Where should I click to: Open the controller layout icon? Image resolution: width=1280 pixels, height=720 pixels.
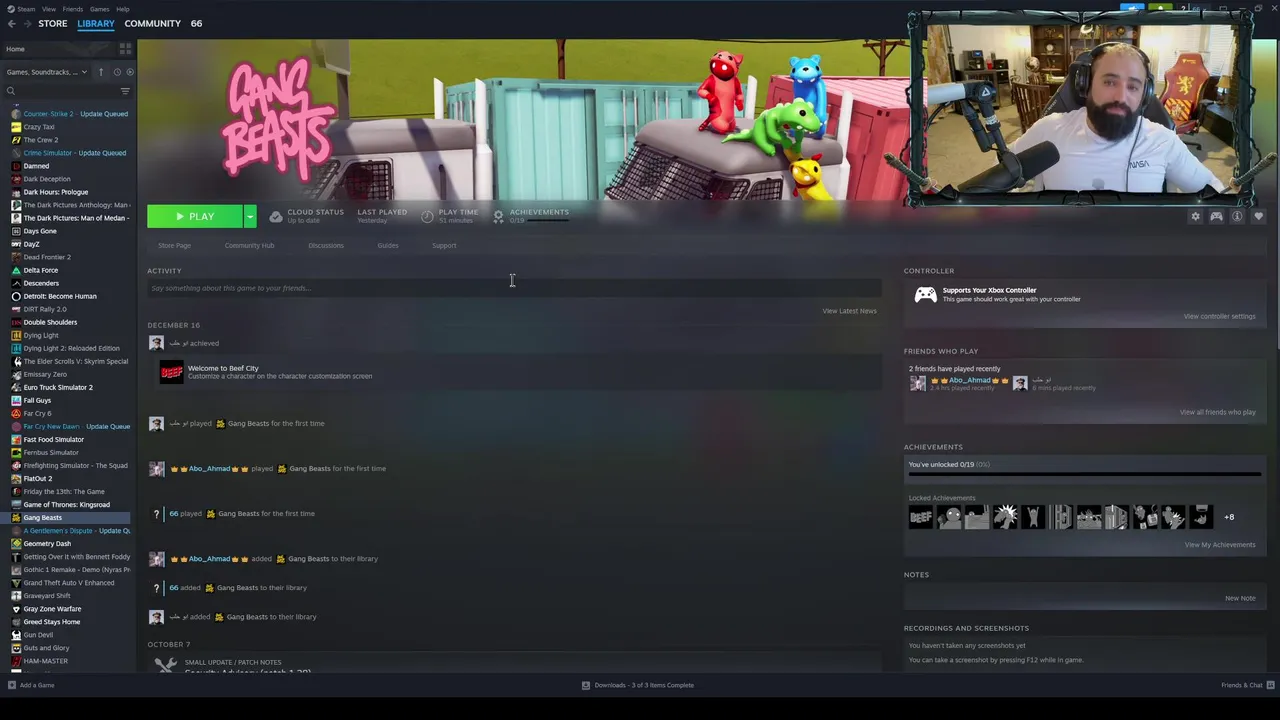[1216, 216]
